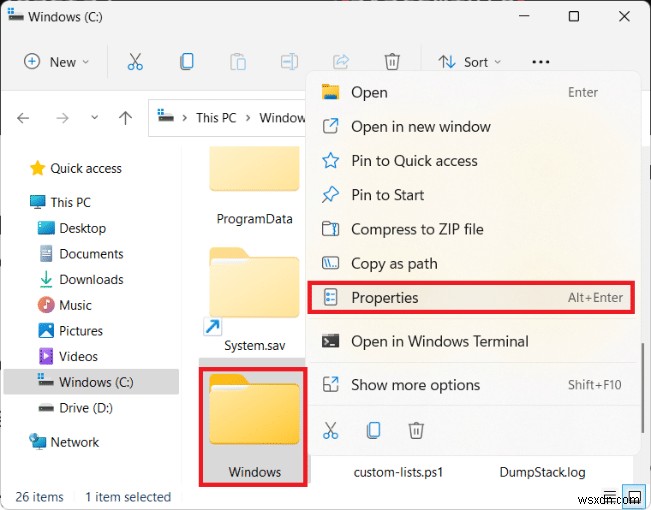This screenshot has width=651, height=510.
Task: Go back with the left arrow
Action: tap(23, 118)
